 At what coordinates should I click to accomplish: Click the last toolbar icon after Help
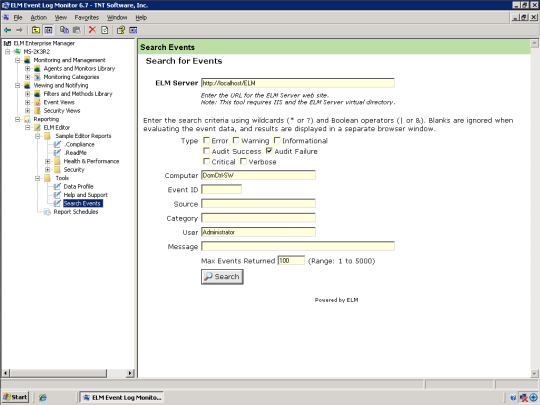(x=133, y=30)
